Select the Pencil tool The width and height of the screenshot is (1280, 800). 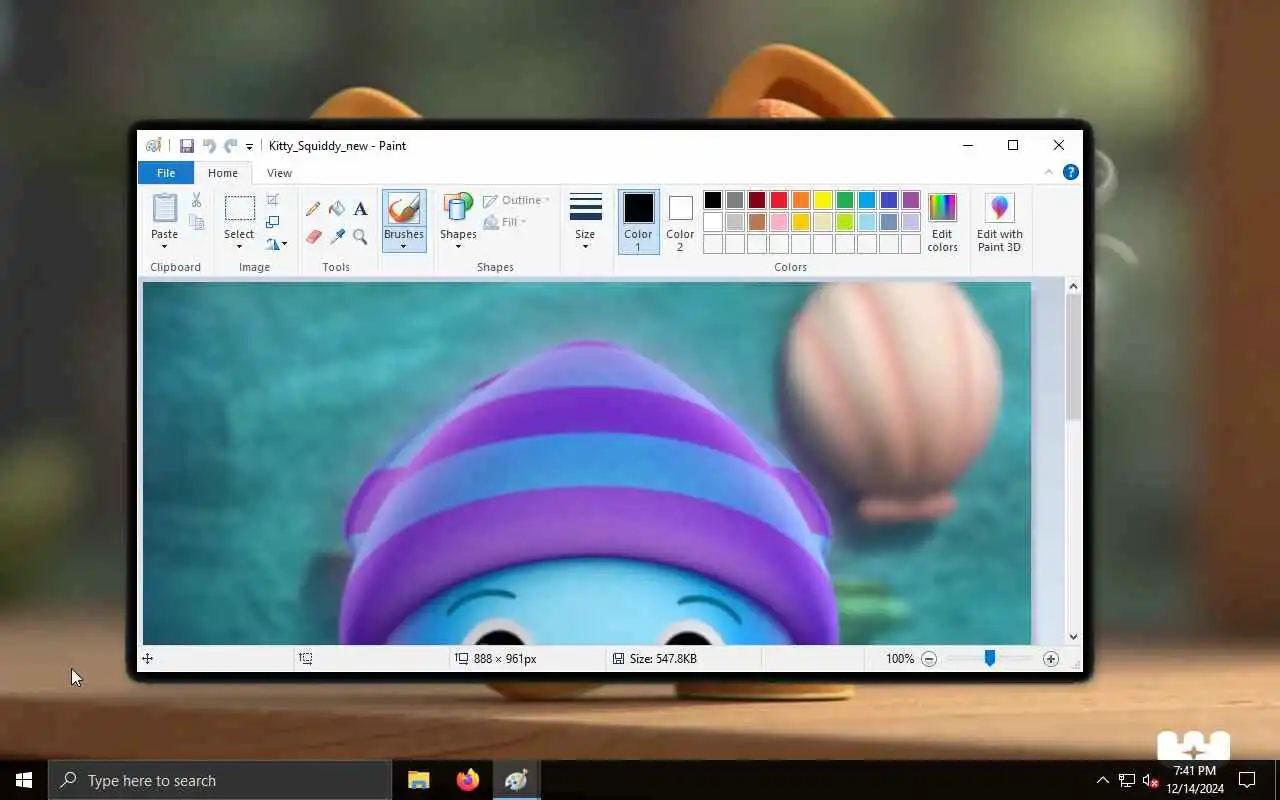[x=313, y=209]
